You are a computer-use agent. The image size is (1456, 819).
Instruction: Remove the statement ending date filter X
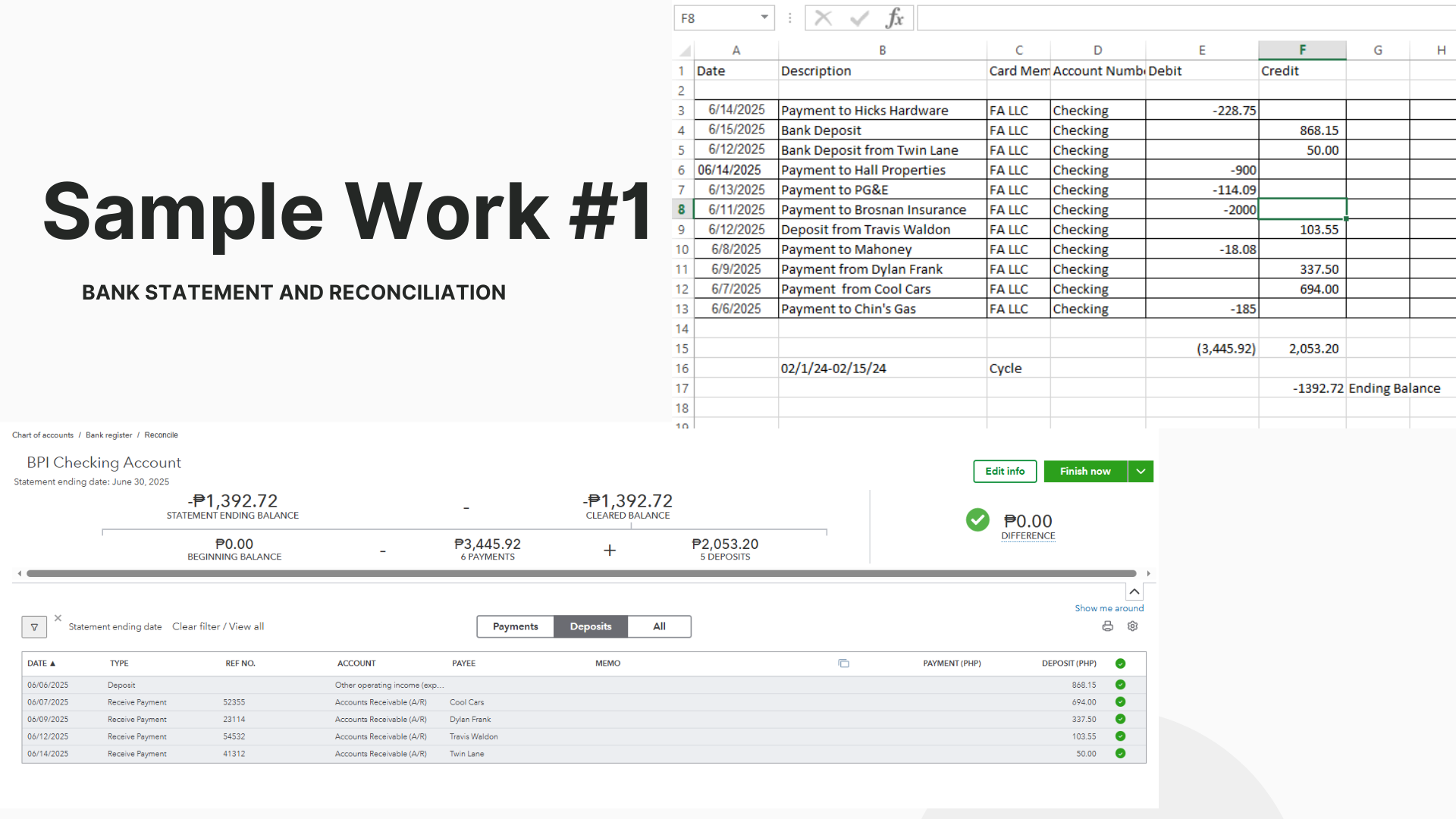58,618
